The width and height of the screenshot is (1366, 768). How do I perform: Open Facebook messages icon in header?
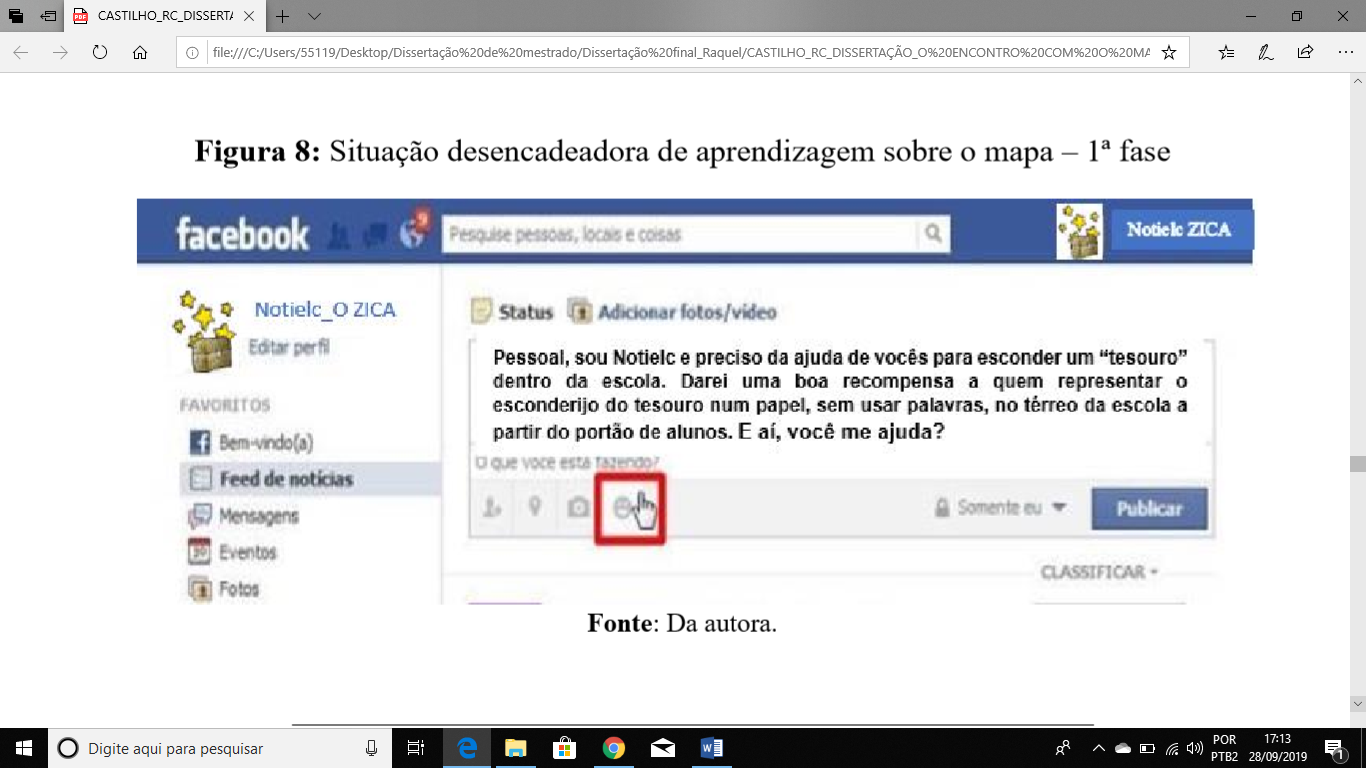pos(375,236)
